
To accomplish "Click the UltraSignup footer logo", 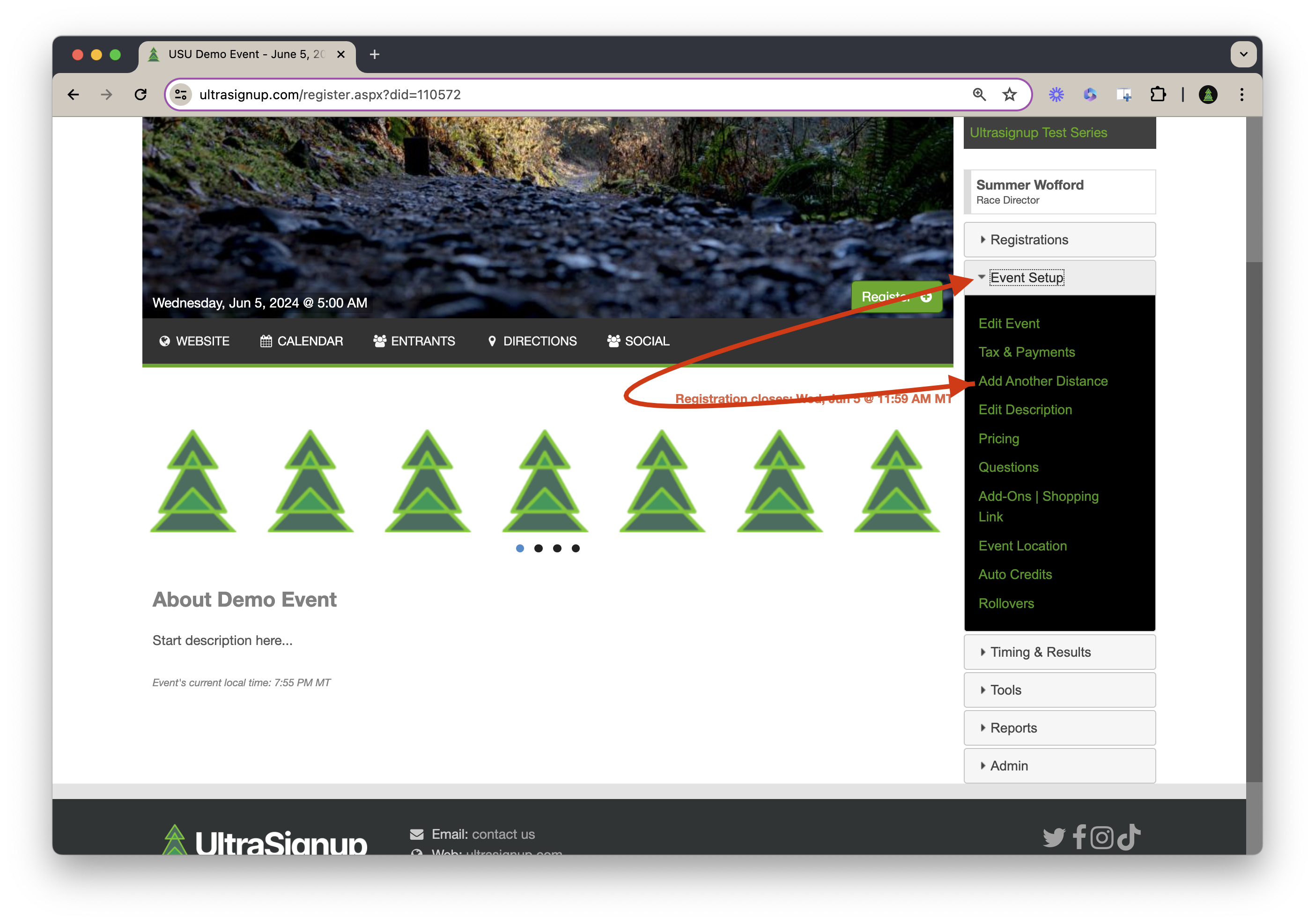I will (x=264, y=840).
